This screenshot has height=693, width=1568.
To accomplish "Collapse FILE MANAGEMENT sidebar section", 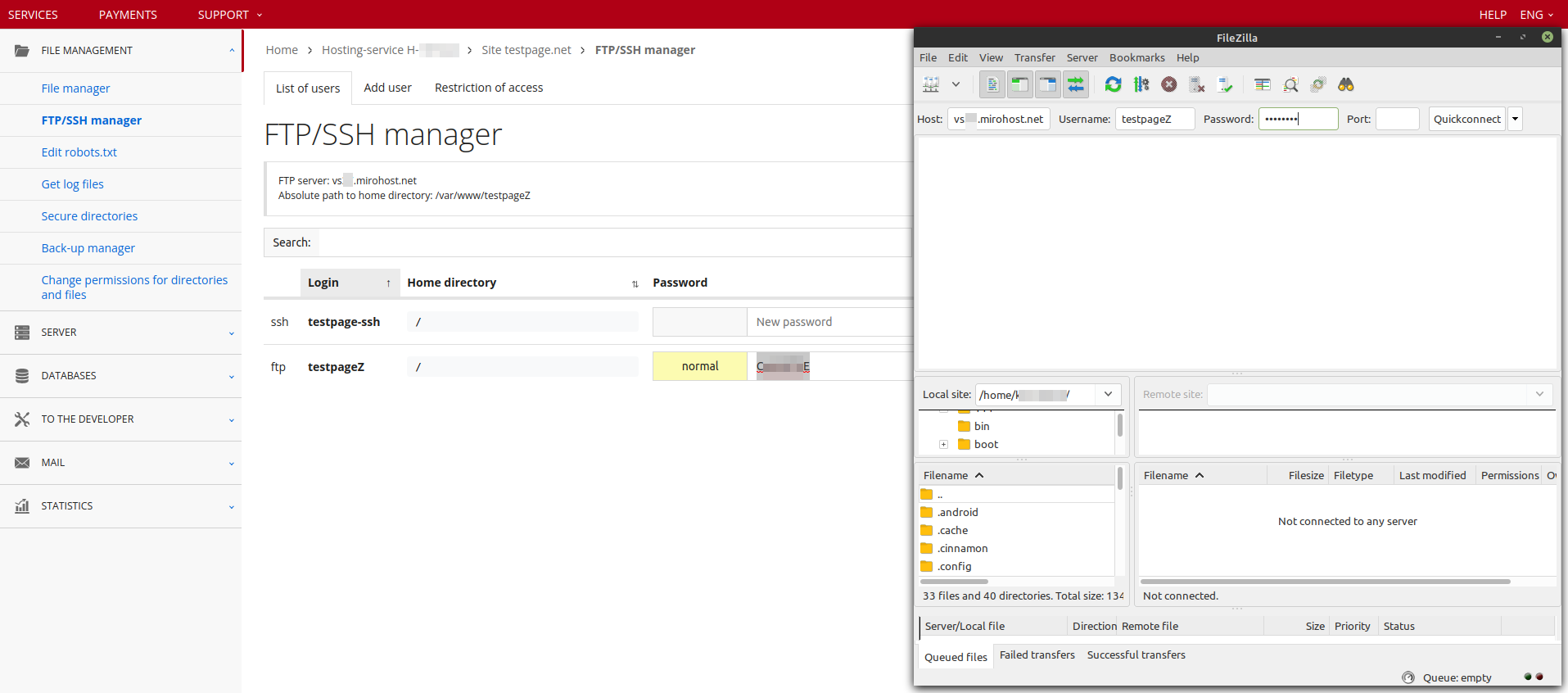I will click(121, 51).
